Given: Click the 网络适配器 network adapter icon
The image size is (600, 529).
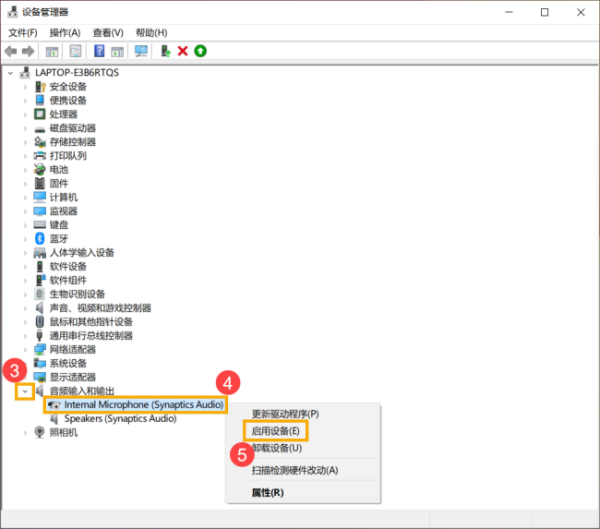Looking at the screenshot, I should 40,349.
